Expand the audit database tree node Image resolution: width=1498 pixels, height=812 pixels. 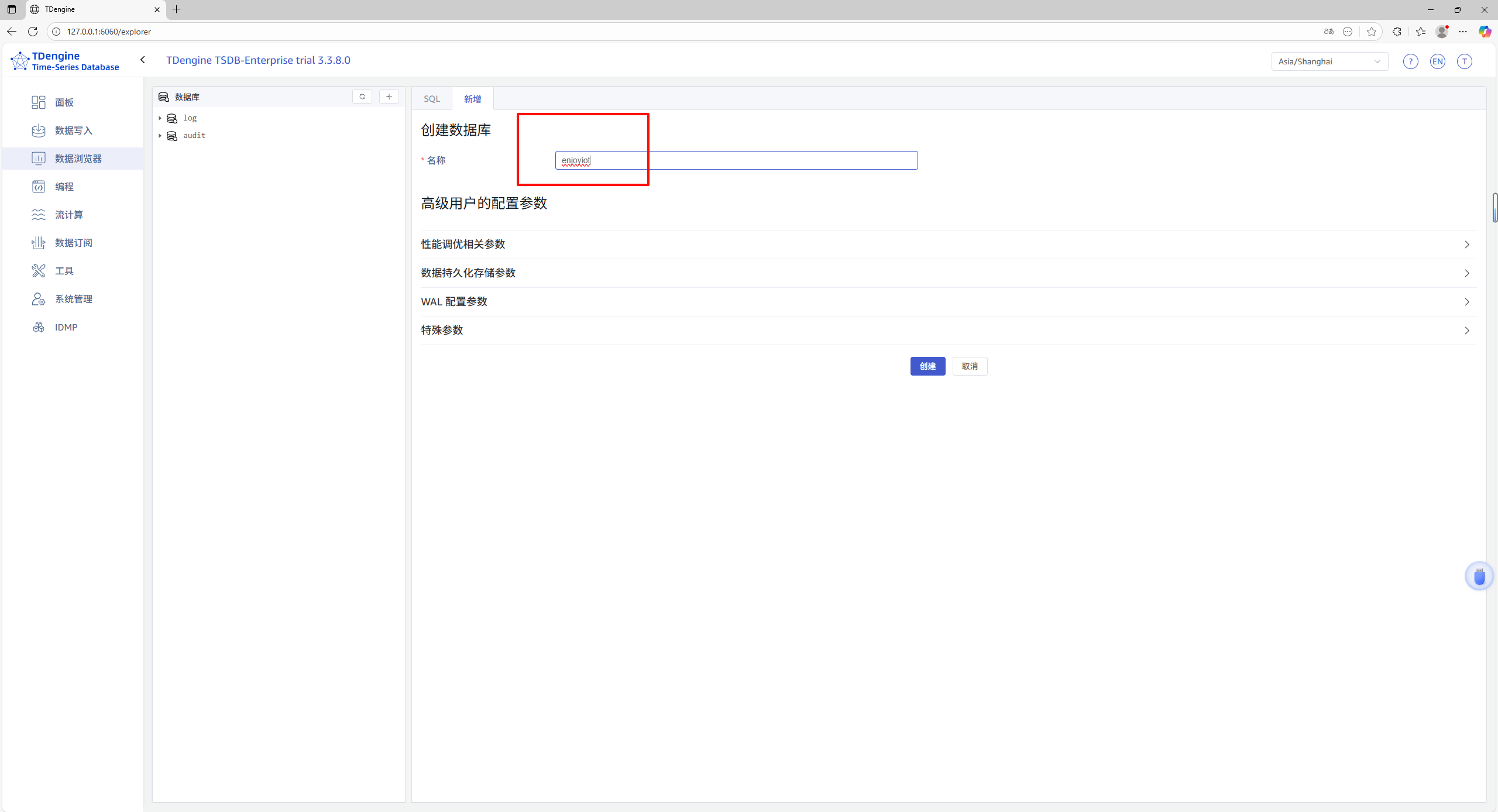click(160, 136)
